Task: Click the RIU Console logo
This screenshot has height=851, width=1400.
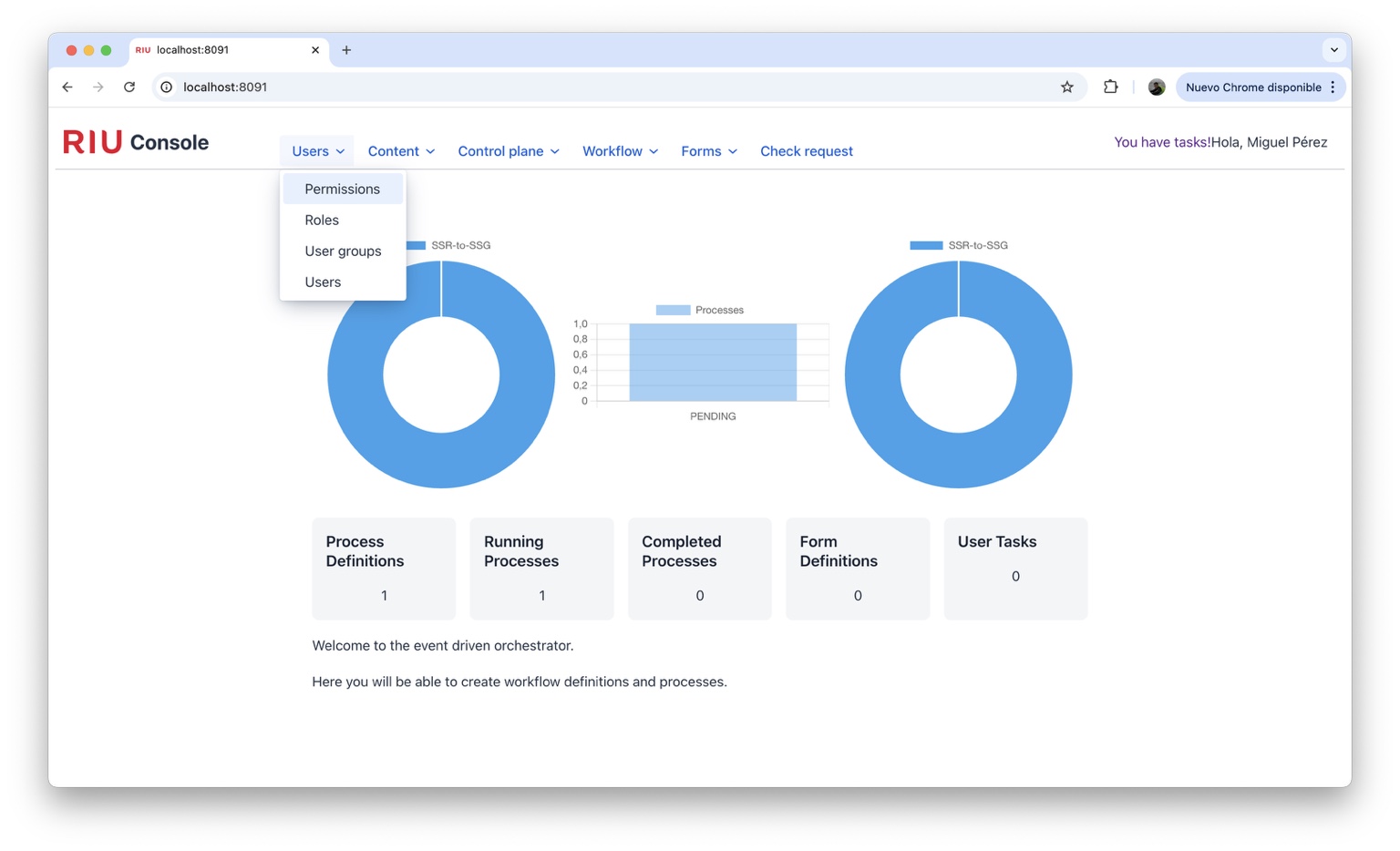Action: [x=135, y=142]
